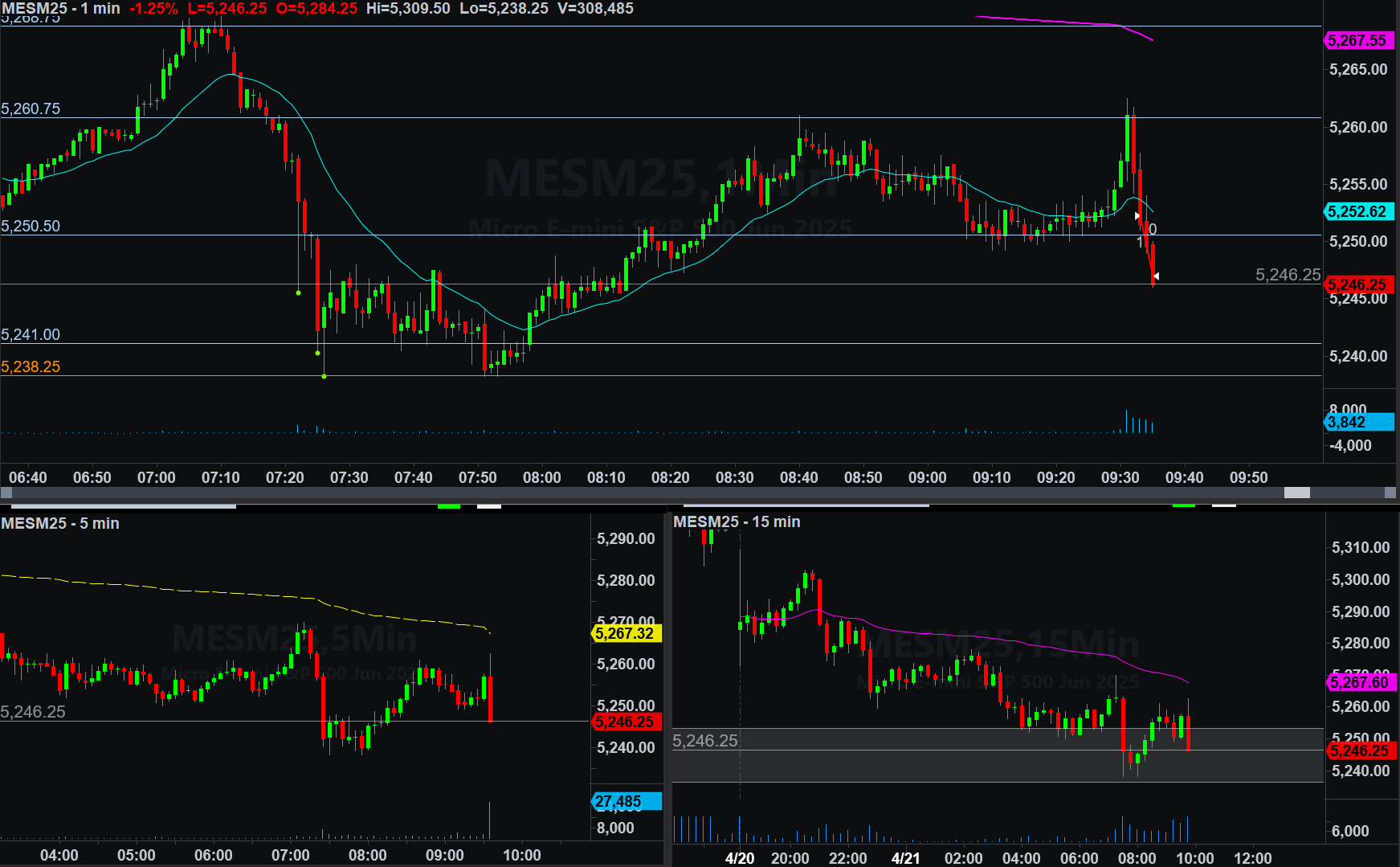Click the scrollbar right-end button on the 1 min chart
The height and width of the screenshot is (867, 1400).
coord(1392,493)
